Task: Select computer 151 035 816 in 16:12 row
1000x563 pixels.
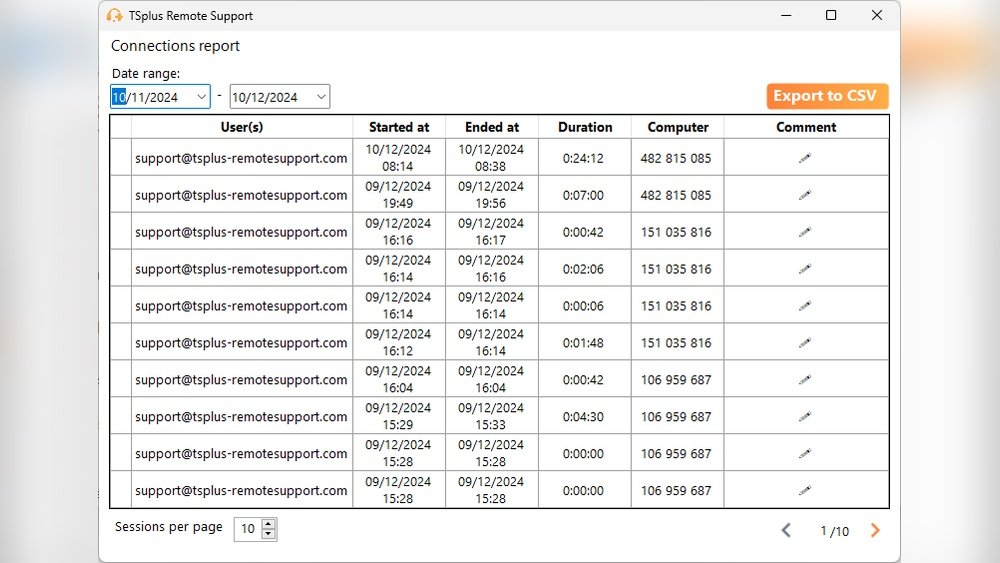Action: click(676, 342)
